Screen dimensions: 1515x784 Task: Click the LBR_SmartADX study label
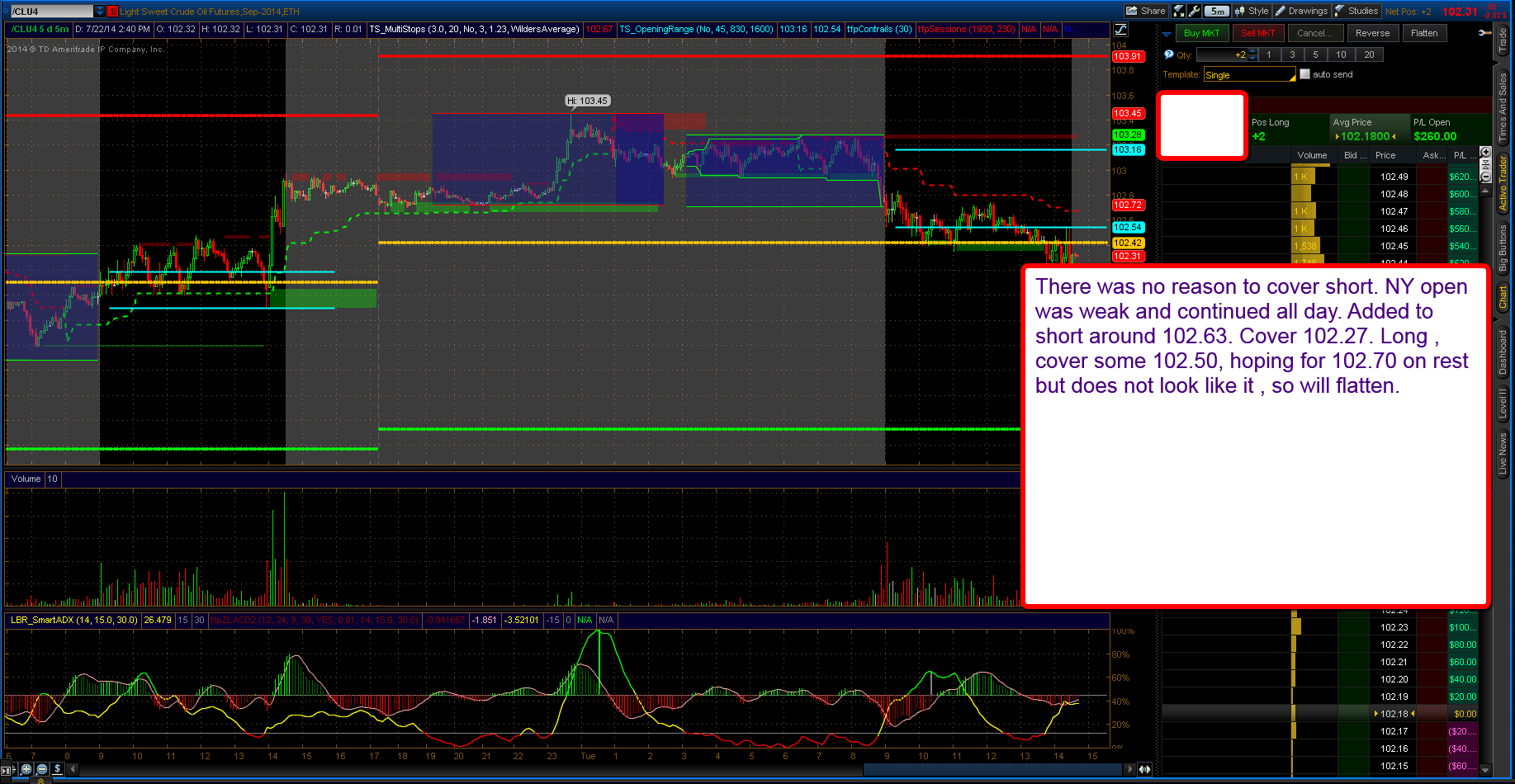74,620
